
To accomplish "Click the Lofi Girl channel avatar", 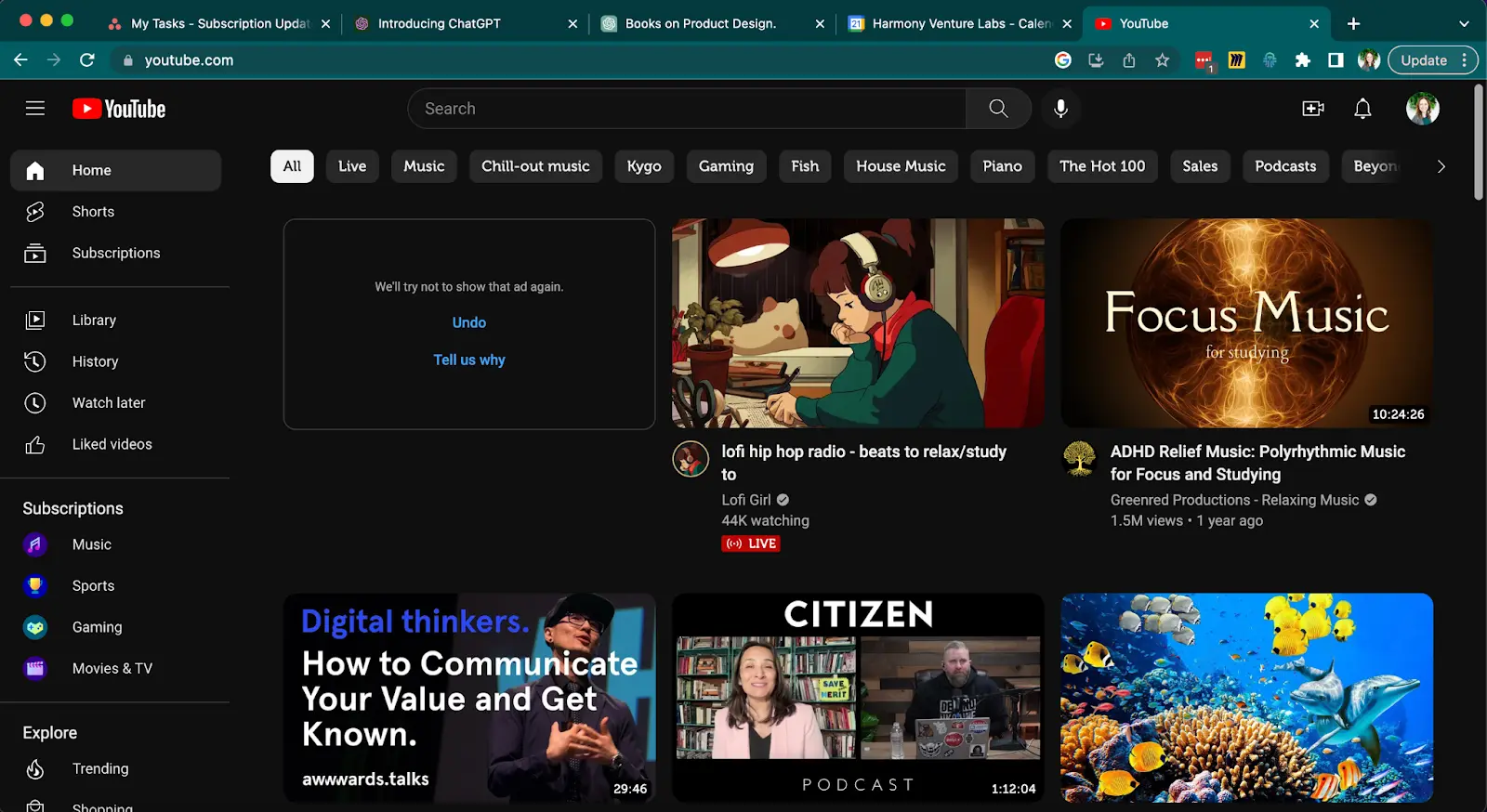I will [691, 459].
